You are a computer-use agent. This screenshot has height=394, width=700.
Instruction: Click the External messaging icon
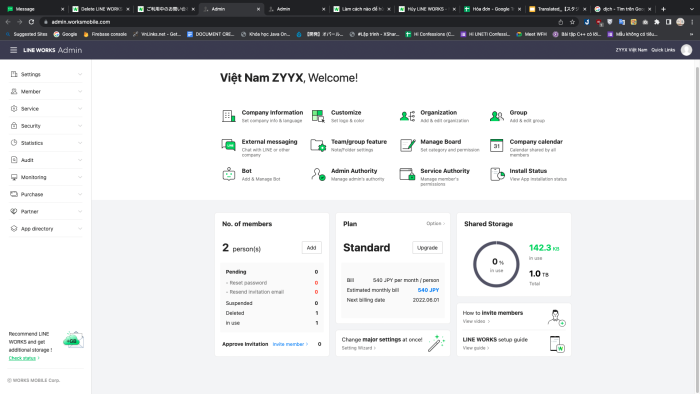[x=229, y=145]
